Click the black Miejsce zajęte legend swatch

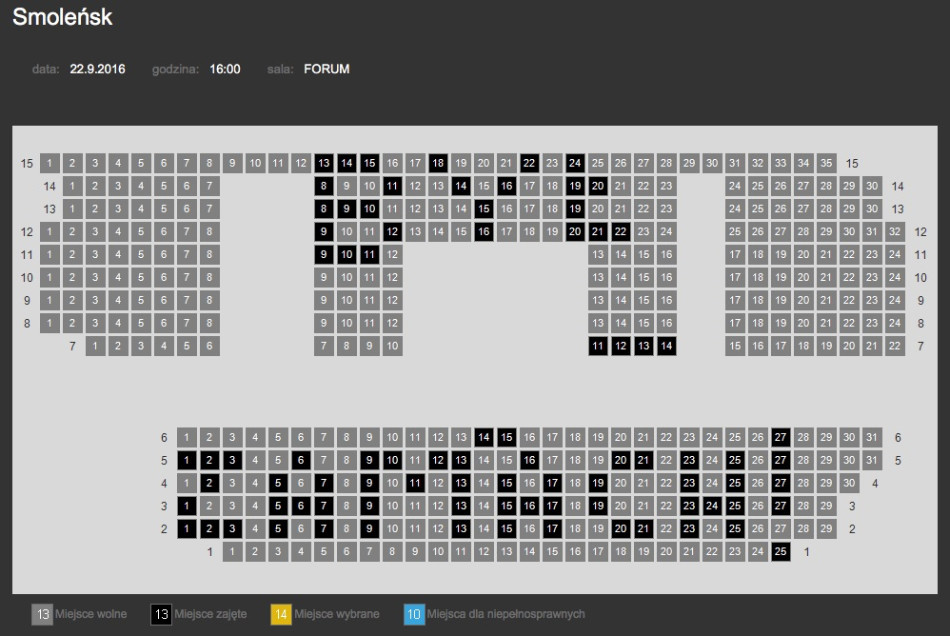tap(161, 614)
